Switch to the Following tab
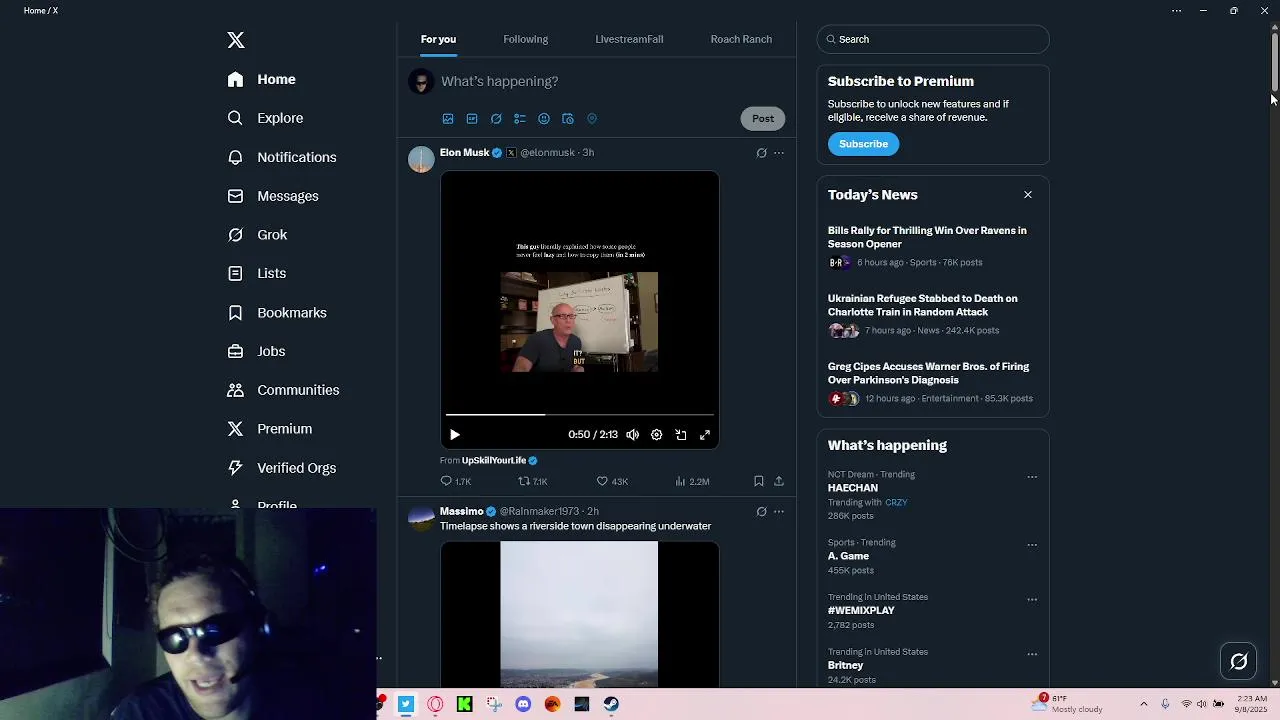Viewport: 1280px width, 720px height. [525, 39]
